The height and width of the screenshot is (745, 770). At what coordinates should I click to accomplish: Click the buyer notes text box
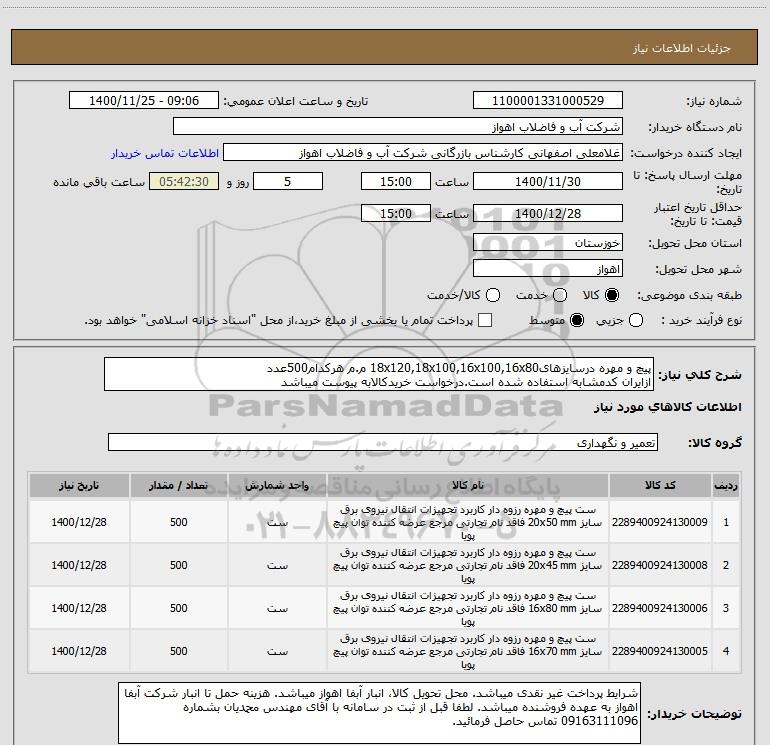379,713
